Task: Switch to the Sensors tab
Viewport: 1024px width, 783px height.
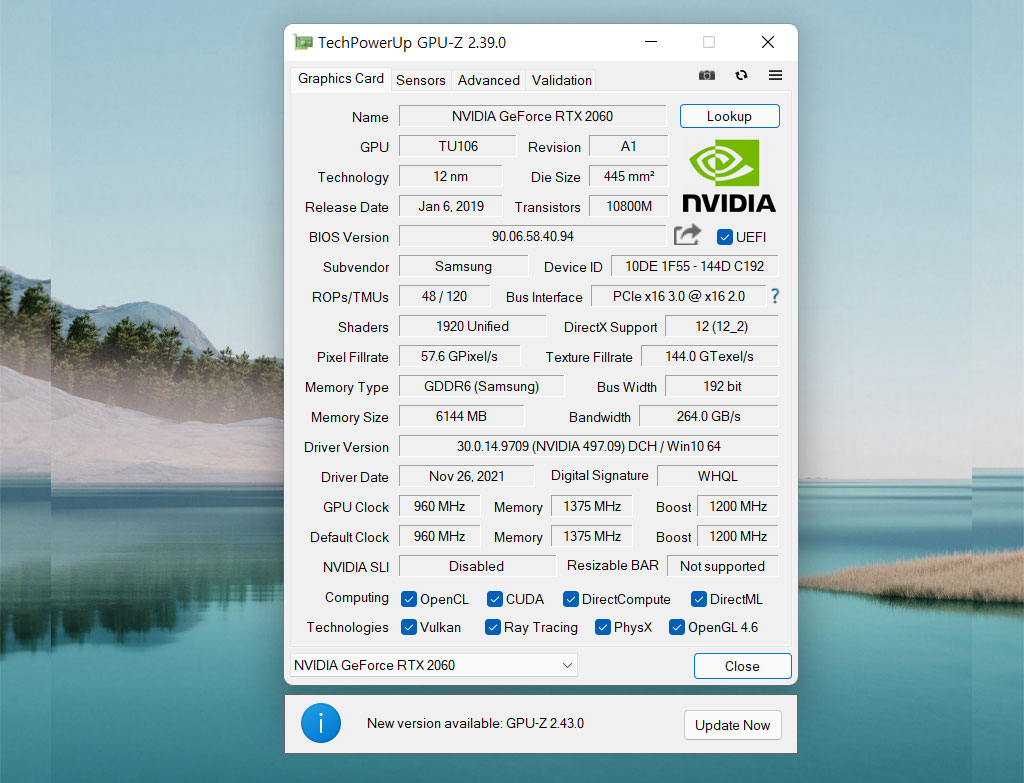Action: [421, 80]
